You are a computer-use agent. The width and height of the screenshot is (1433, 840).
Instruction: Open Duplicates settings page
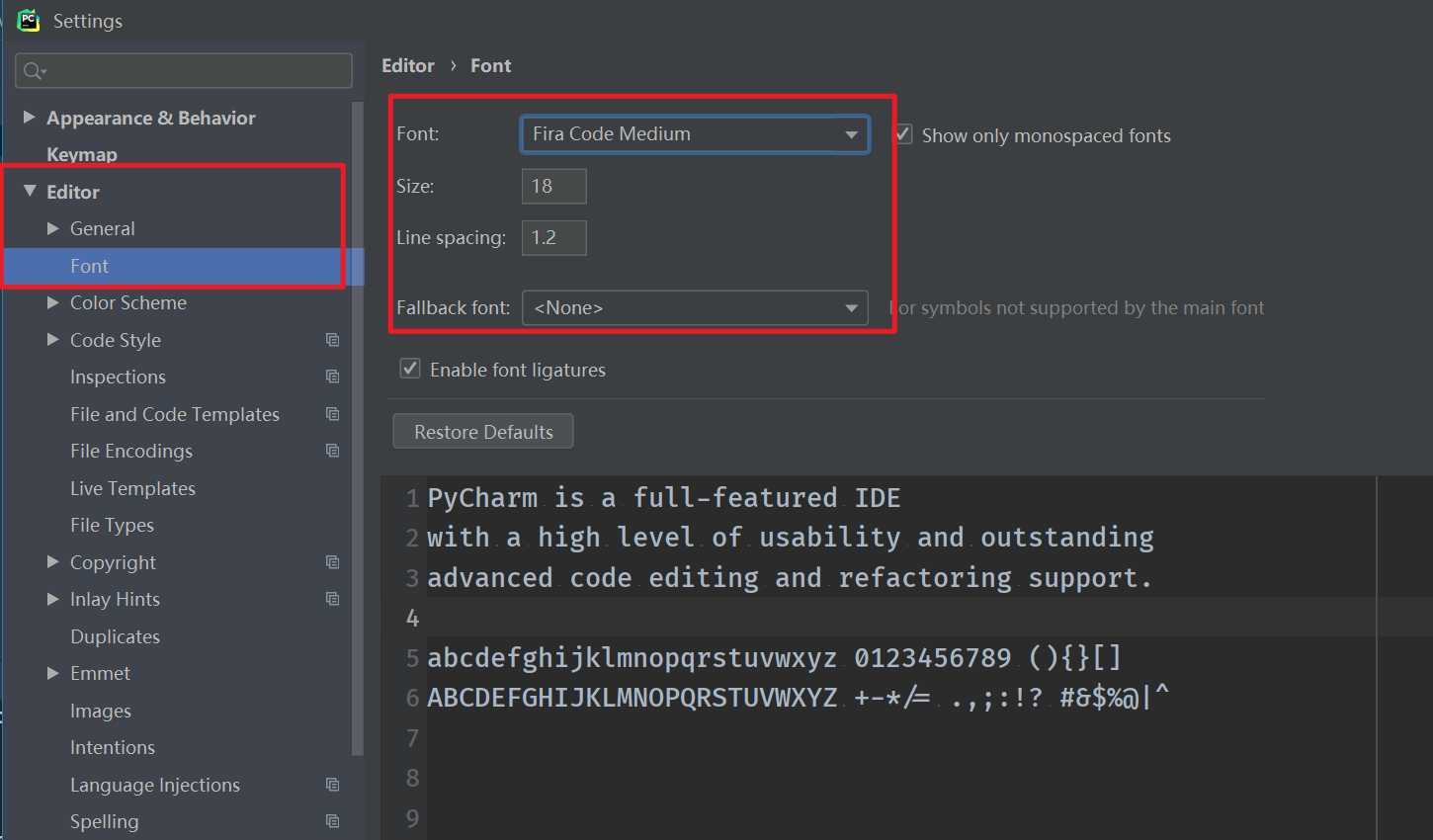point(115,636)
